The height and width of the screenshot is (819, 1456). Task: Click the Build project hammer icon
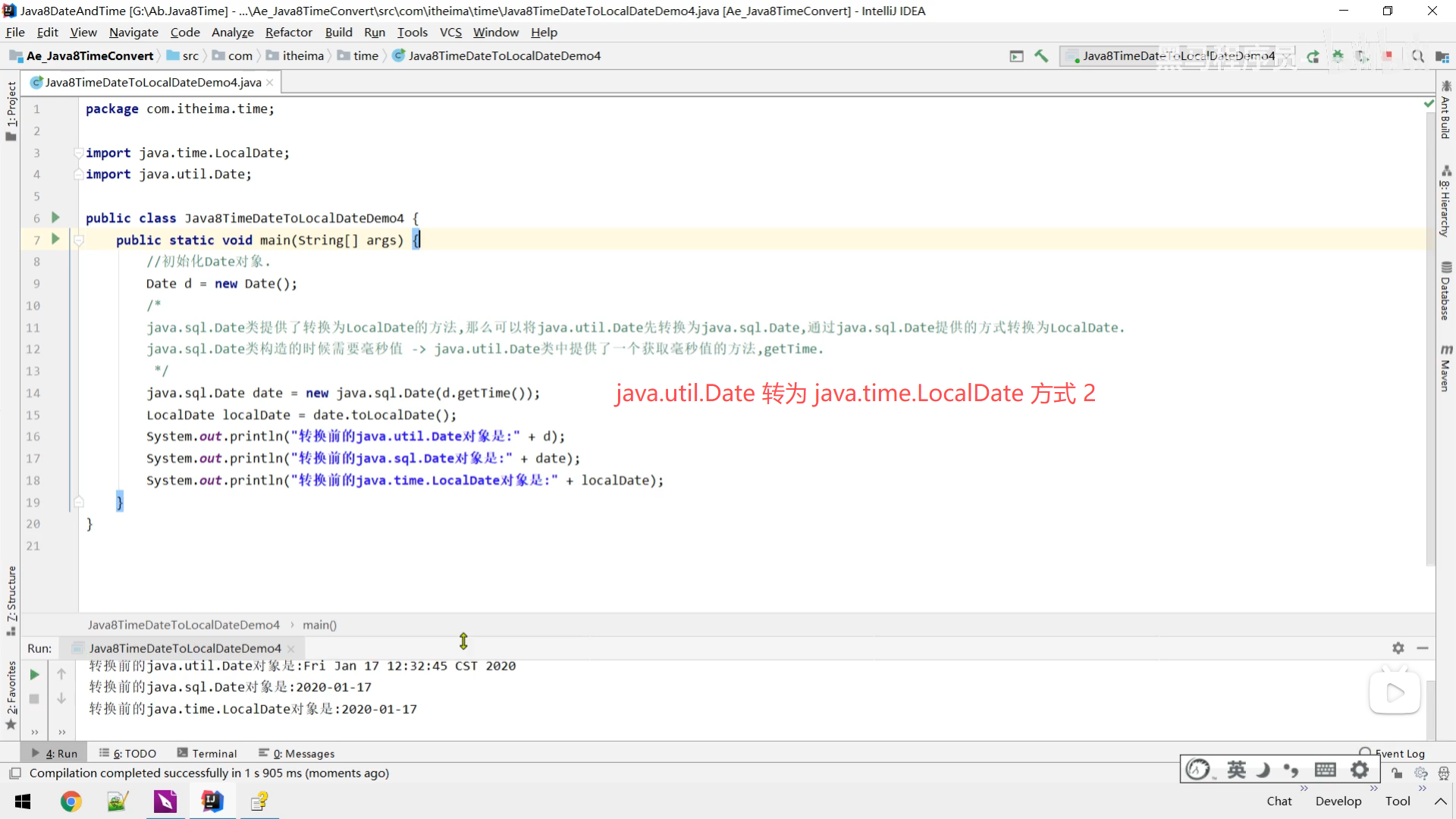(1041, 56)
